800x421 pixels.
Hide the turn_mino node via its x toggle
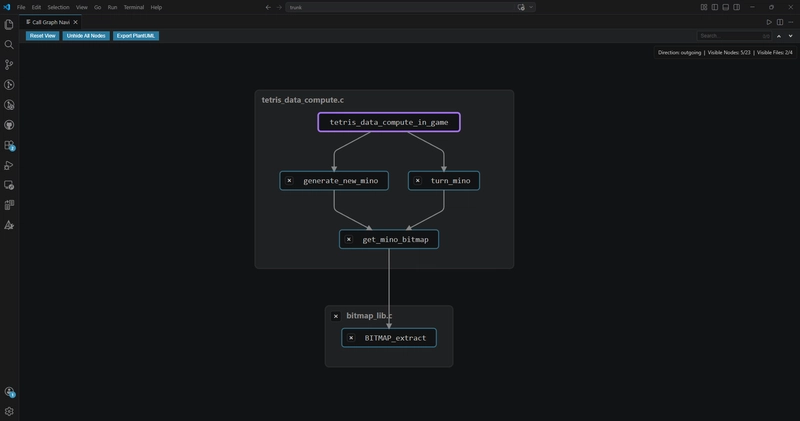click(418, 181)
